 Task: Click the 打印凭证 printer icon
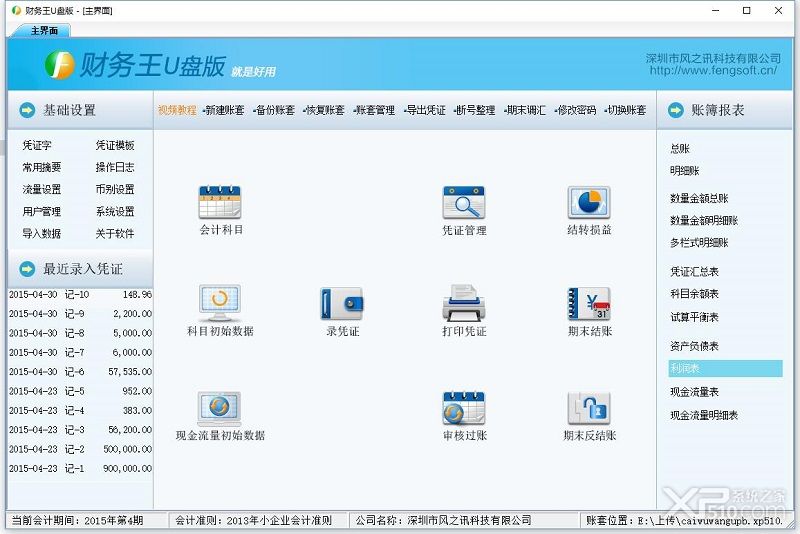(x=464, y=303)
